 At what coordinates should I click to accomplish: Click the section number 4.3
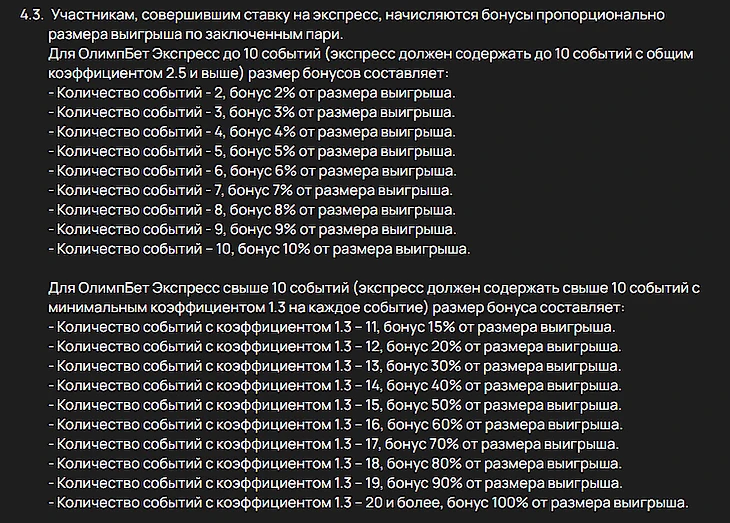[31, 15]
